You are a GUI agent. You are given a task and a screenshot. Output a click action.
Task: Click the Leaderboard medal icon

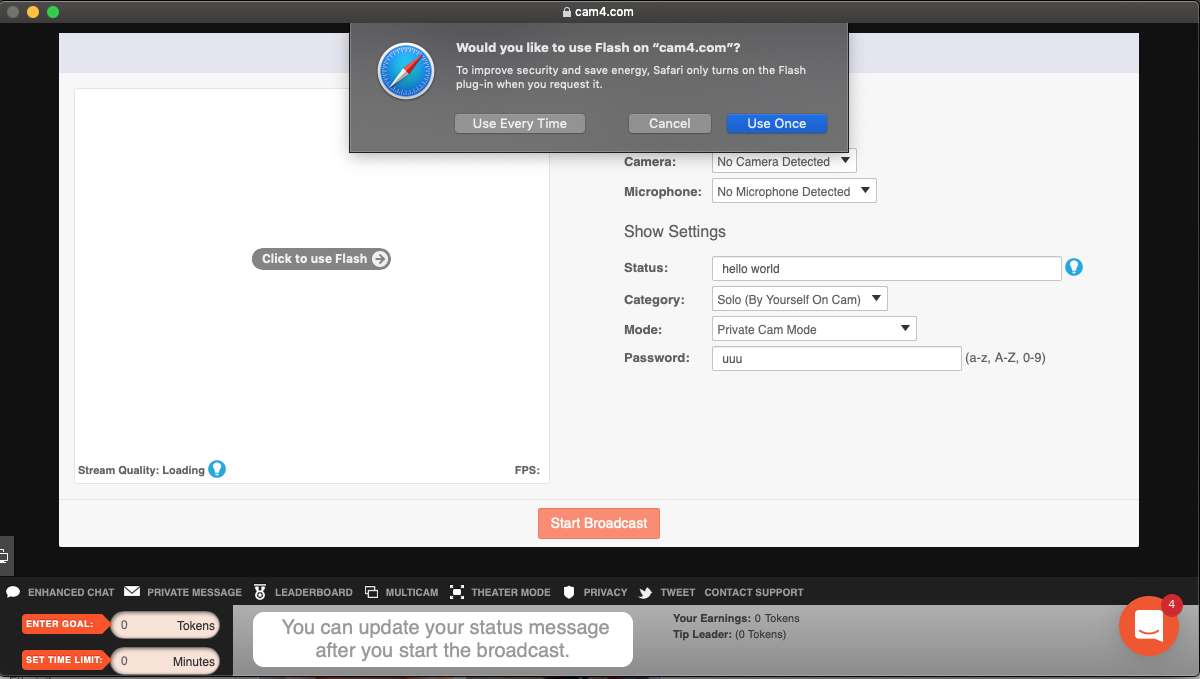(x=260, y=592)
